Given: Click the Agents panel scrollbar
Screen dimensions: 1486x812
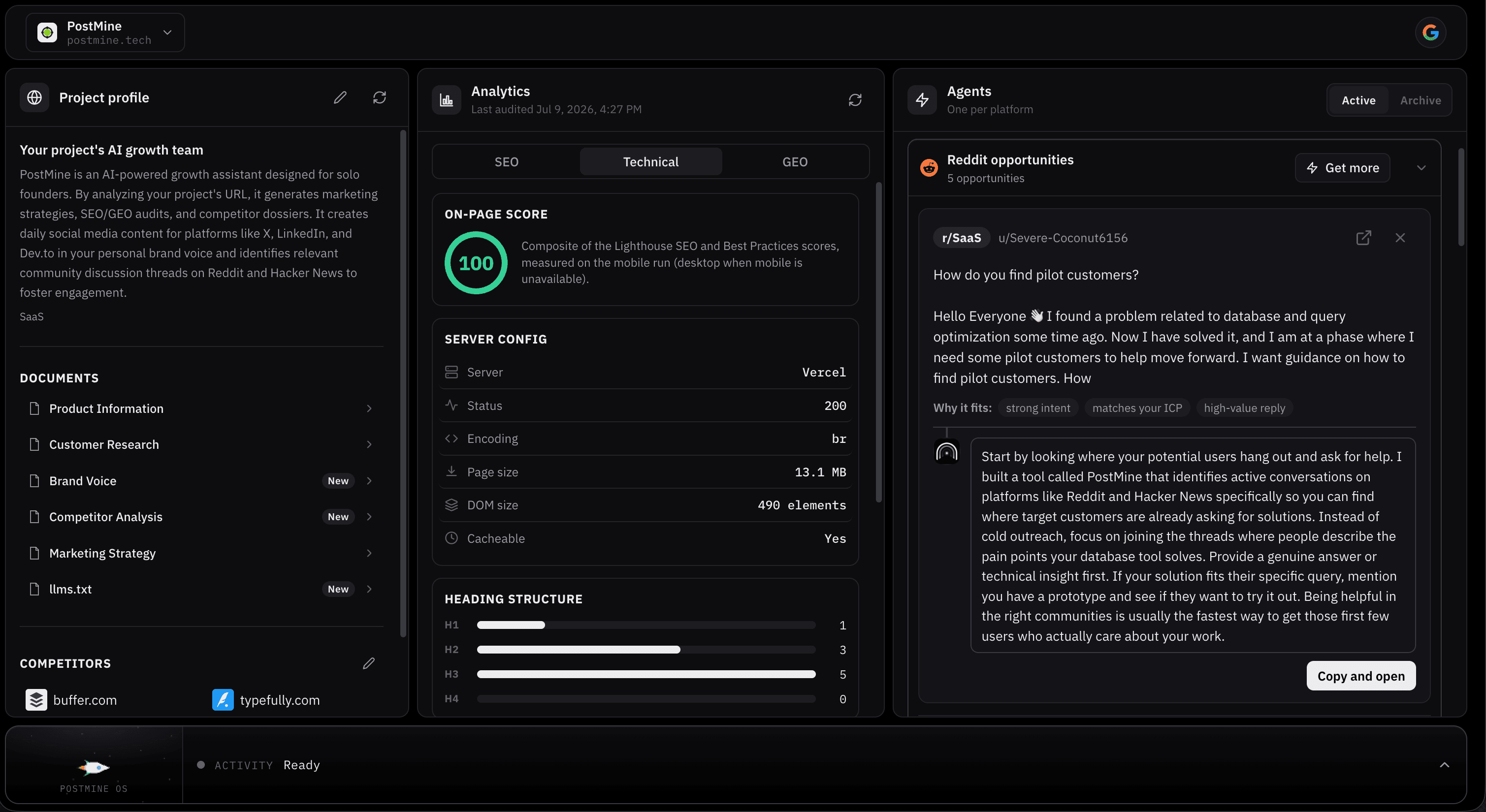Looking at the screenshot, I should (1460, 197).
